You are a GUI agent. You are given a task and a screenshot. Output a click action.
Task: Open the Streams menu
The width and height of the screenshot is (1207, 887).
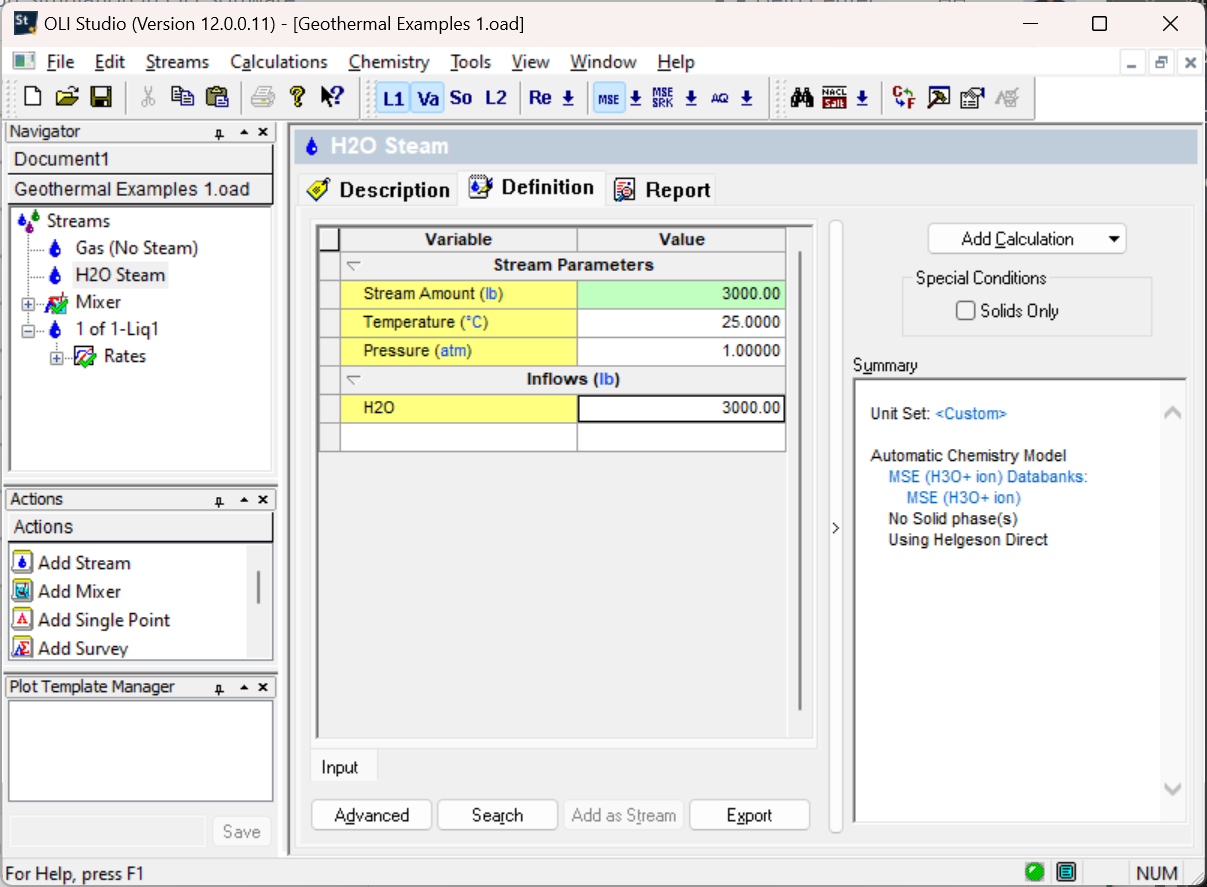177,62
